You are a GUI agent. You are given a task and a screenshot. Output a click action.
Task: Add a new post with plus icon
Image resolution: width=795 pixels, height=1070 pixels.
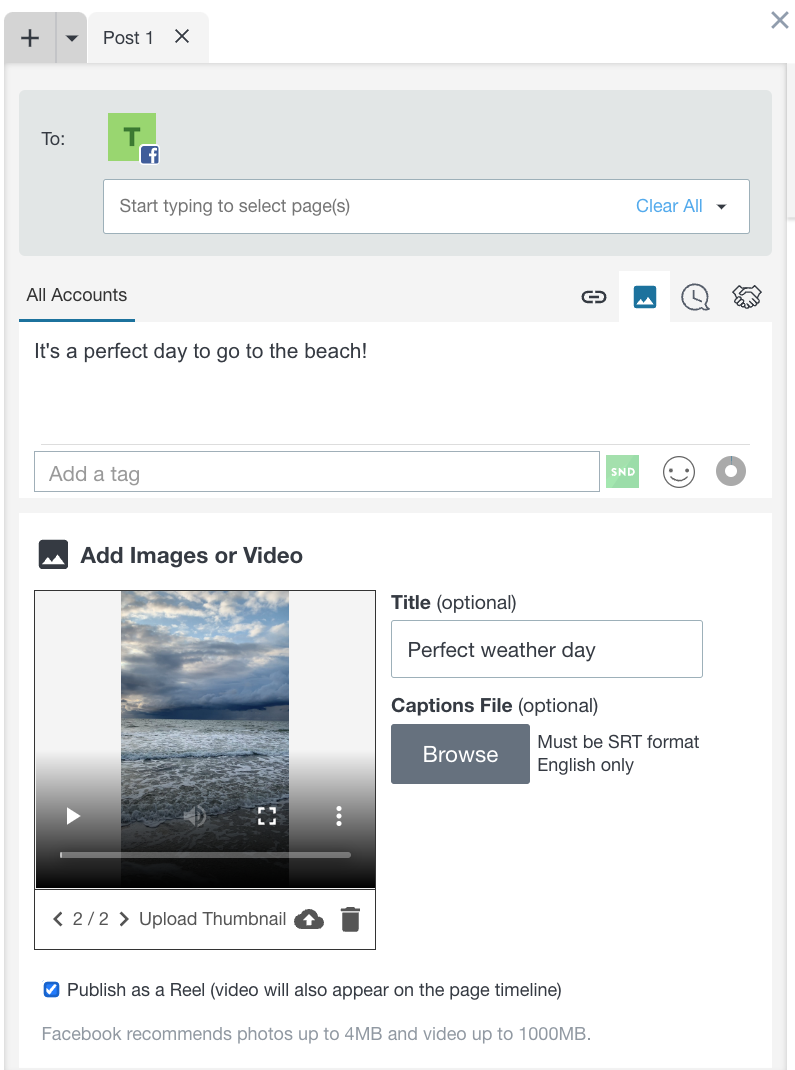[30, 38]
